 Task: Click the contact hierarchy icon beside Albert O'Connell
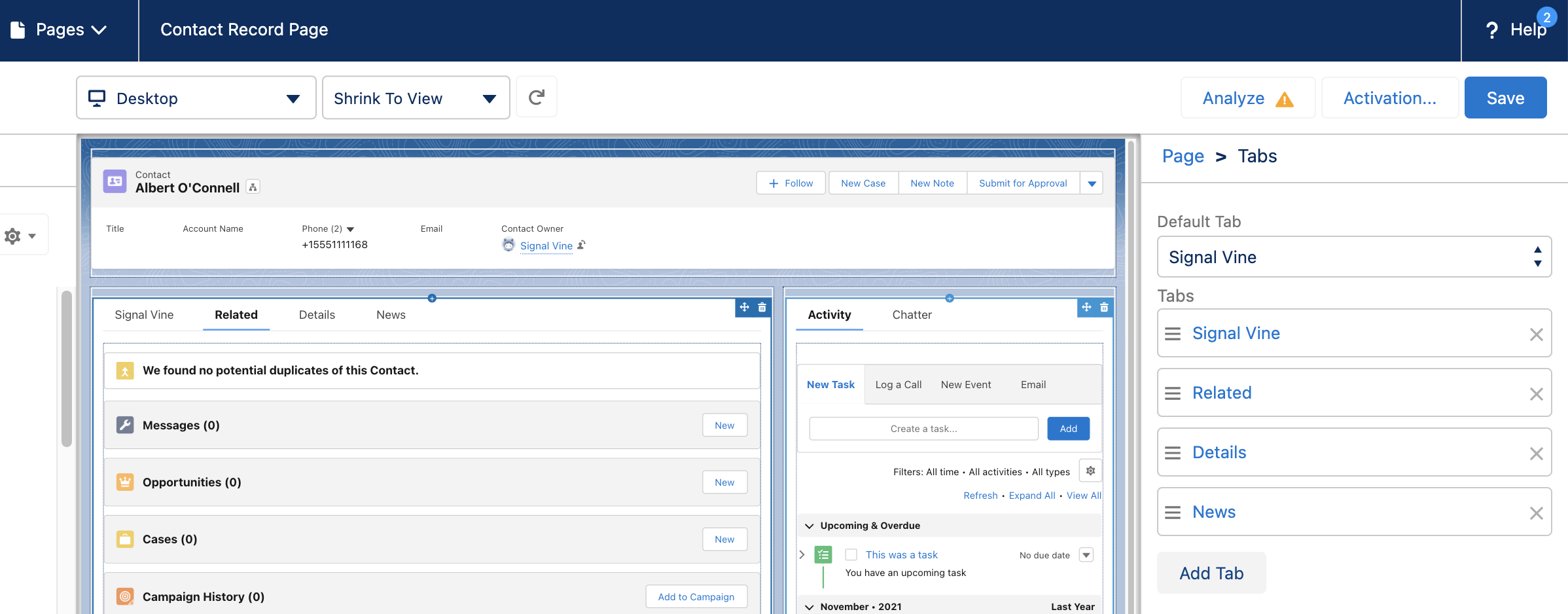[253, 187]
